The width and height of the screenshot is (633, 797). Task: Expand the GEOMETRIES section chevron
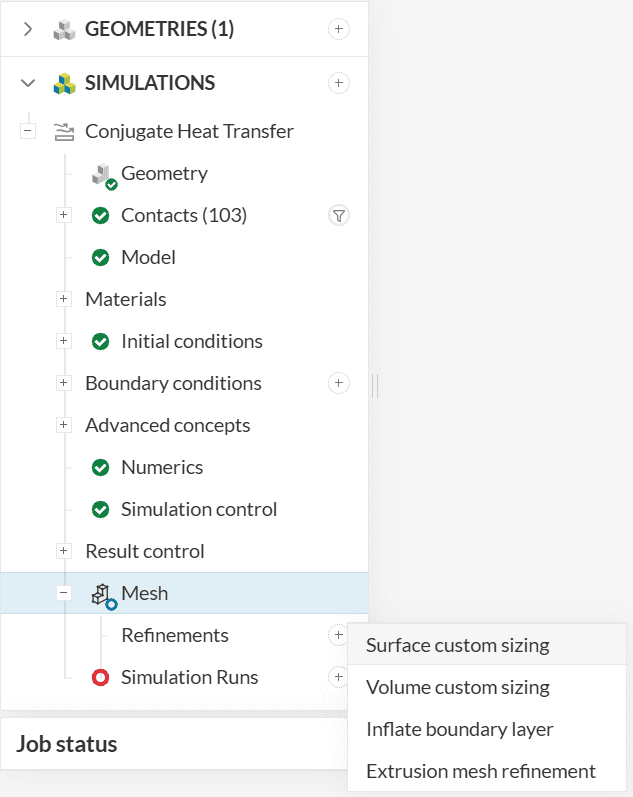click(x=28, y=29)
